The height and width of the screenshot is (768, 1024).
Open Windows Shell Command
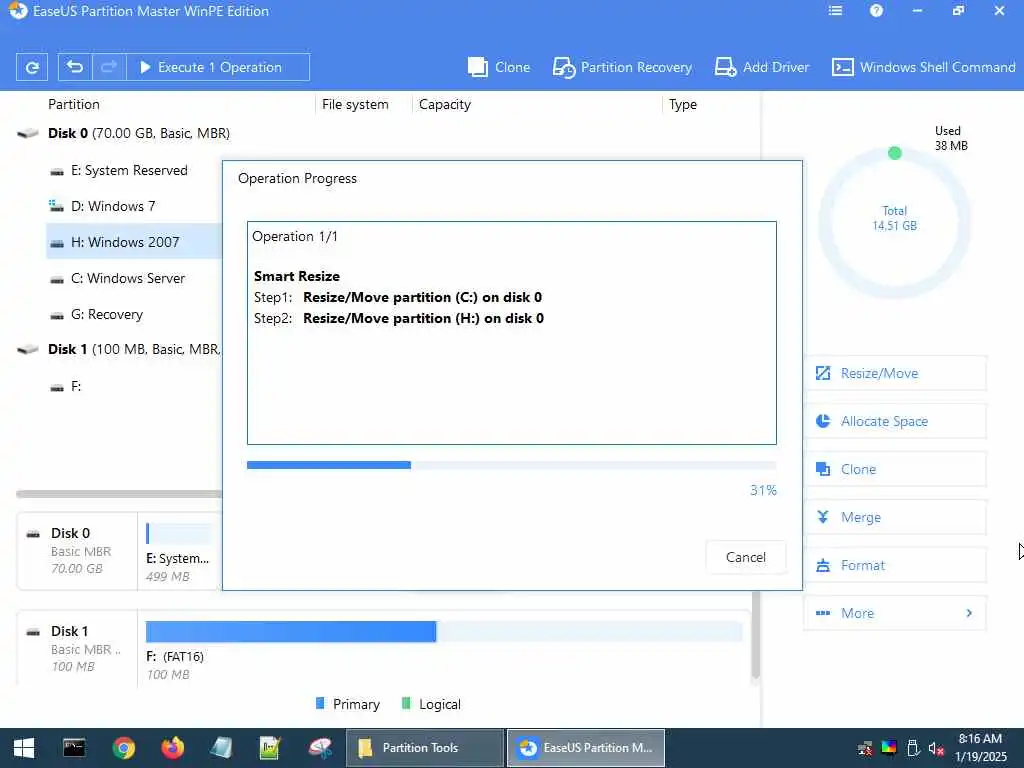coord(924,67)
